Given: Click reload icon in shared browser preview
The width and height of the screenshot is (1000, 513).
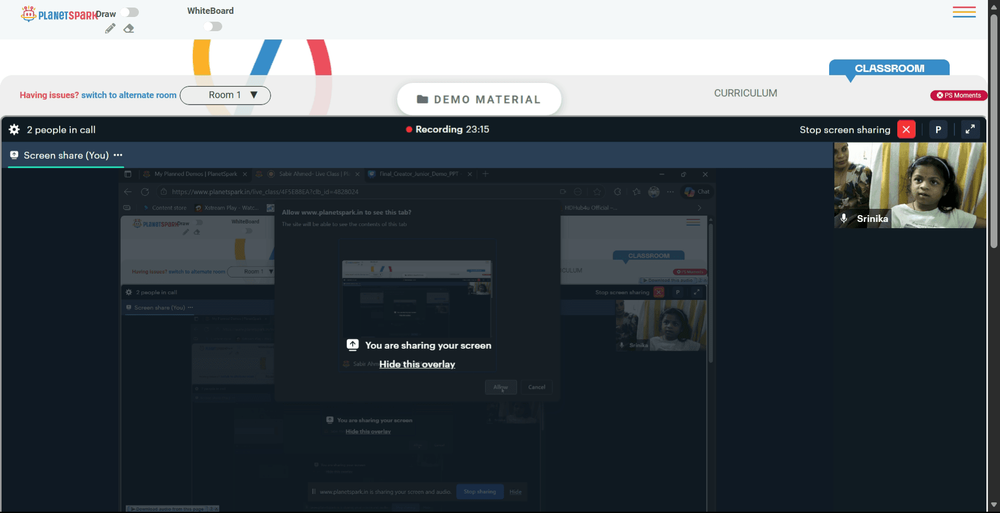Looking at the screenshot, I should pyautogui.click(x=145, y=191).
